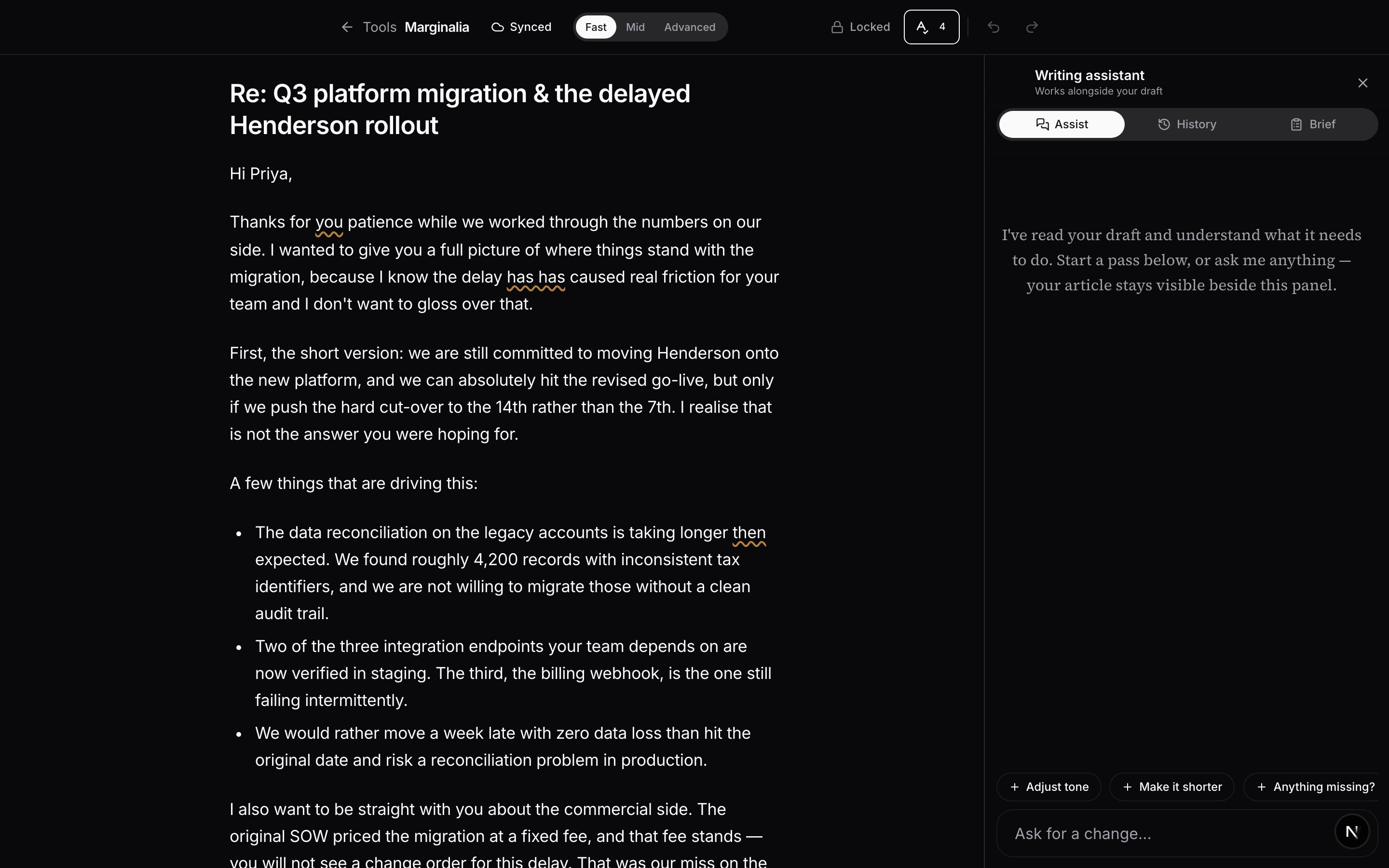
Task: Select the Assist tab
Action: click(1062, 124)
